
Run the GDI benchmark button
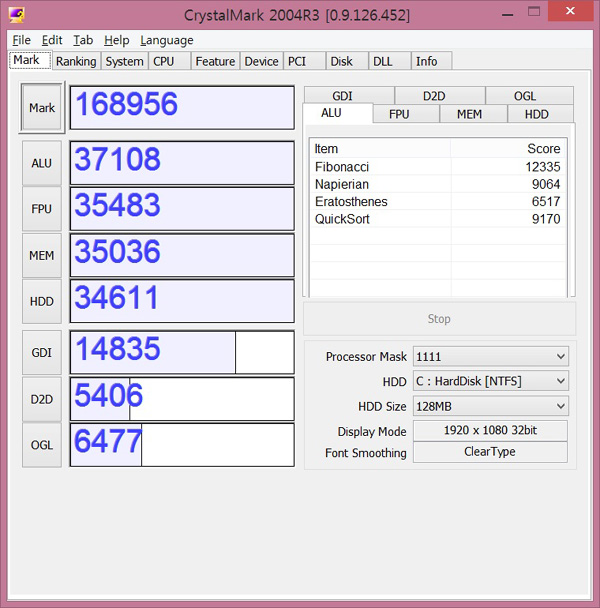tap(42, 352)
